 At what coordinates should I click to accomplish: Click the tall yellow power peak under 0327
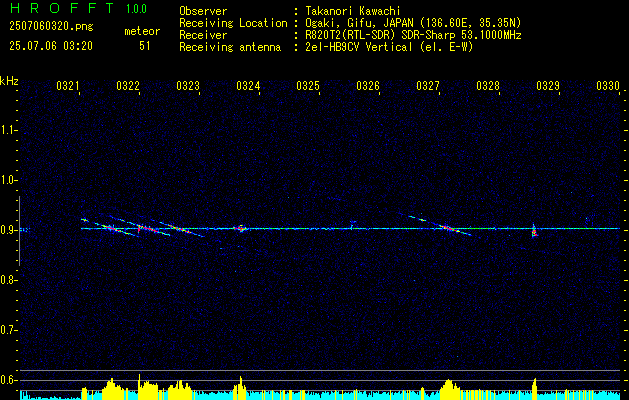pos(450,389)
